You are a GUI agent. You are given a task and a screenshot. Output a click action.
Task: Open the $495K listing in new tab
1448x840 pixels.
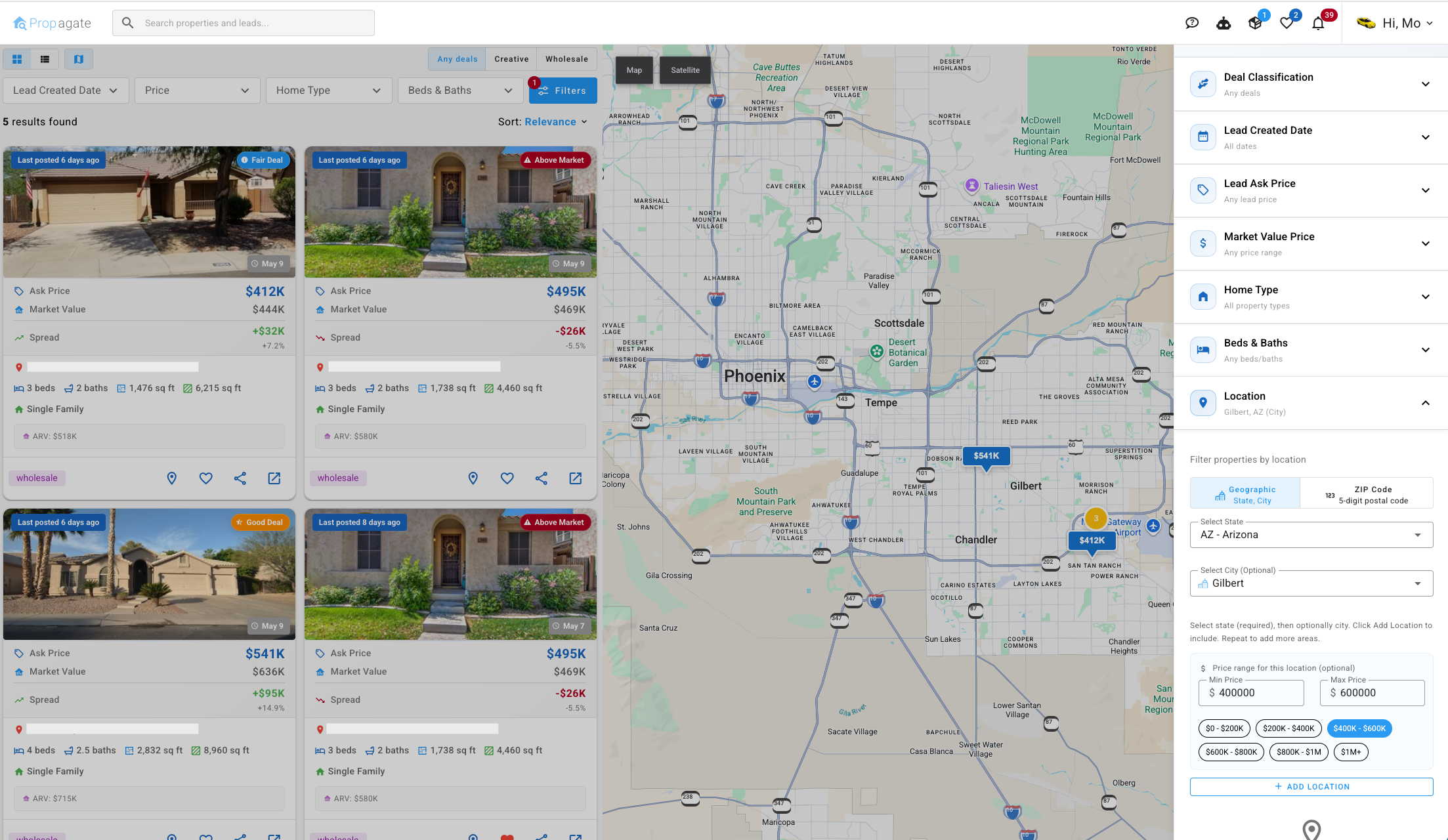[576, 478]
